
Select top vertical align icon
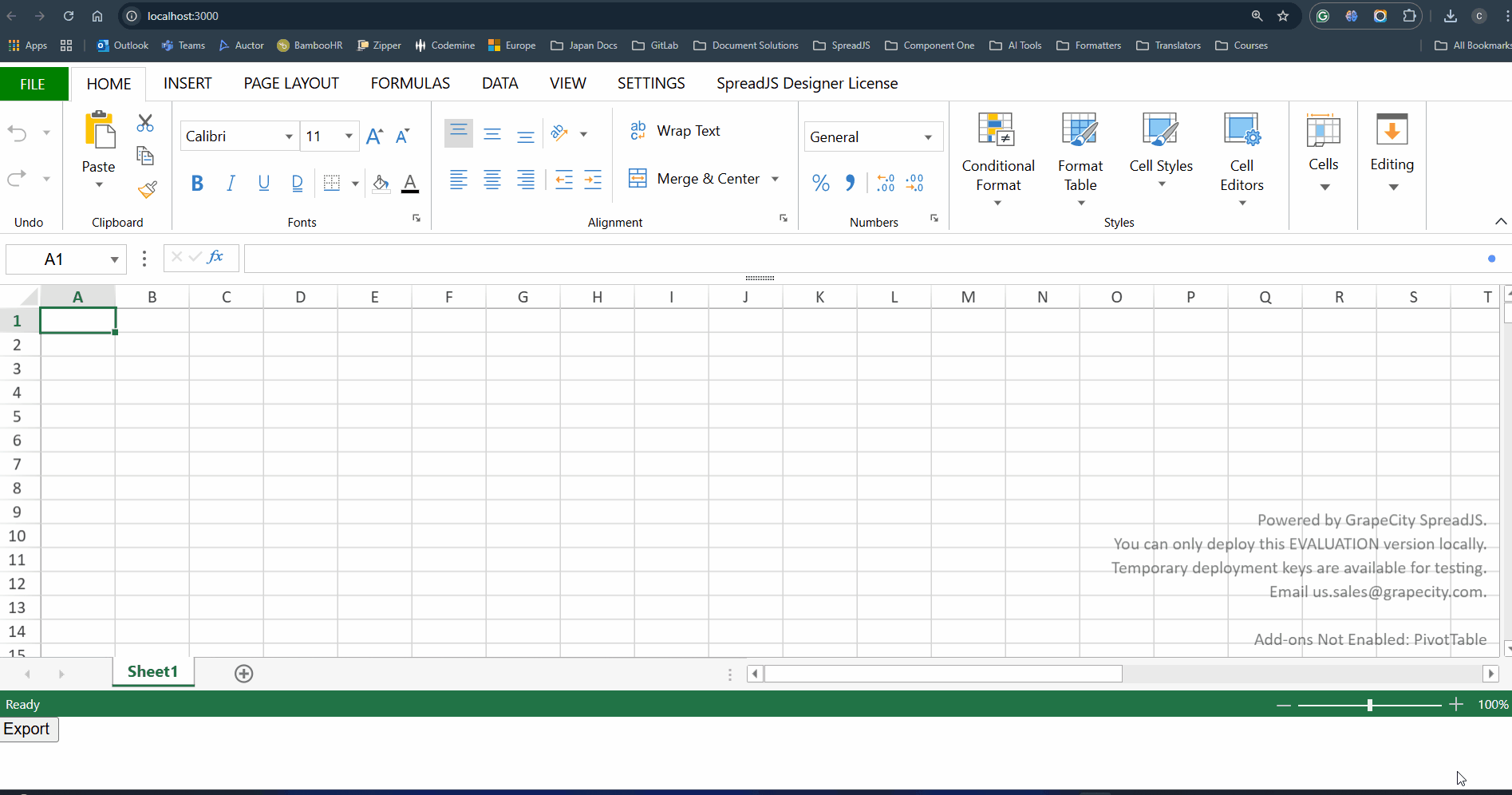tap(459, 133)
